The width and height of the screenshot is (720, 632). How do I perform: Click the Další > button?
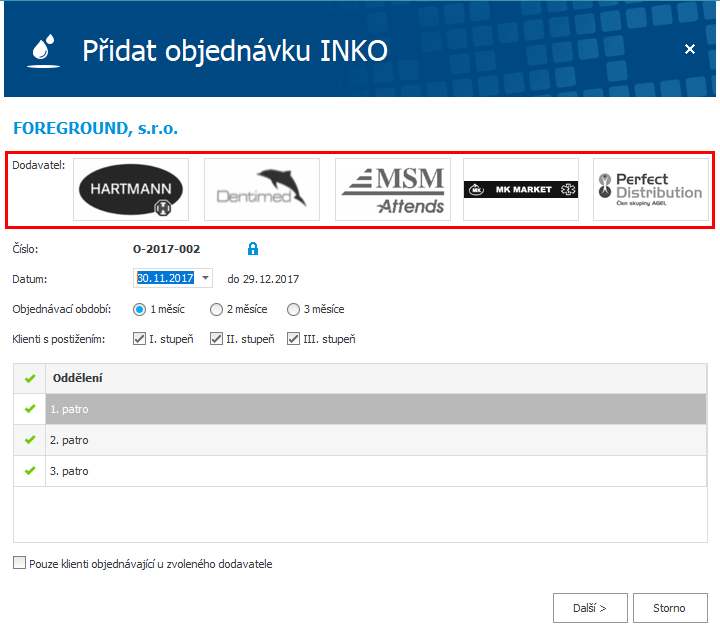click(x=590, y=608)
